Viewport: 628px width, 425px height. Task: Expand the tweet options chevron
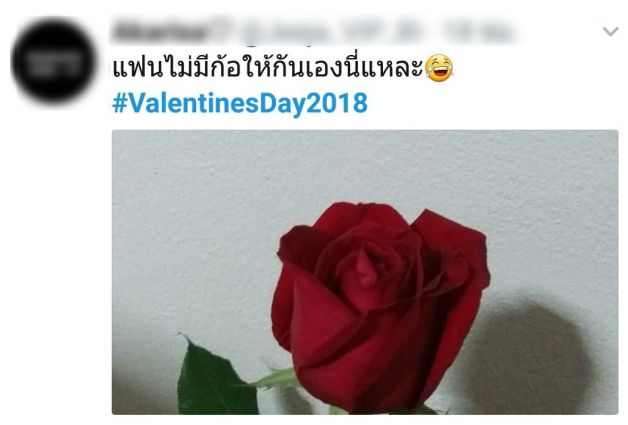[610, 31]
